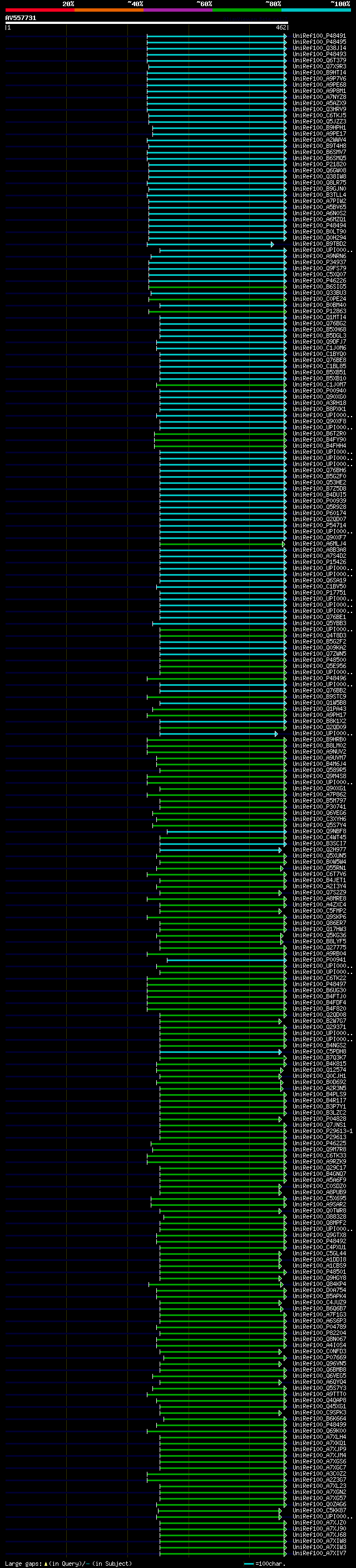Image resolution: width=356 pixels, height=1568 pixels.
Task: Select the UniRef100_C1BYQ0 entry
Action: 319,354
